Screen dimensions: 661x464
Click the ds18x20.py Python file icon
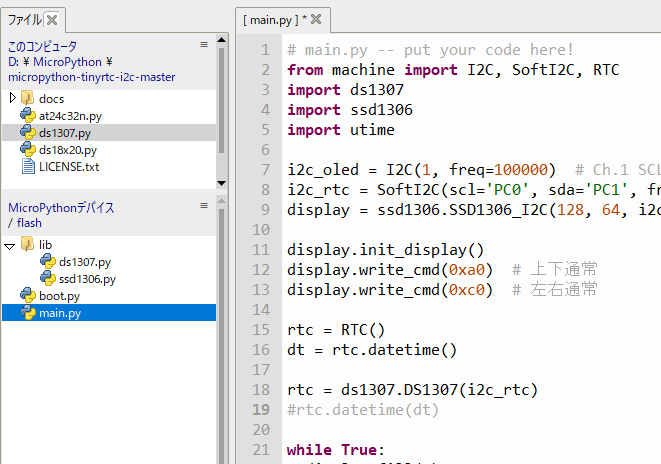28,150
